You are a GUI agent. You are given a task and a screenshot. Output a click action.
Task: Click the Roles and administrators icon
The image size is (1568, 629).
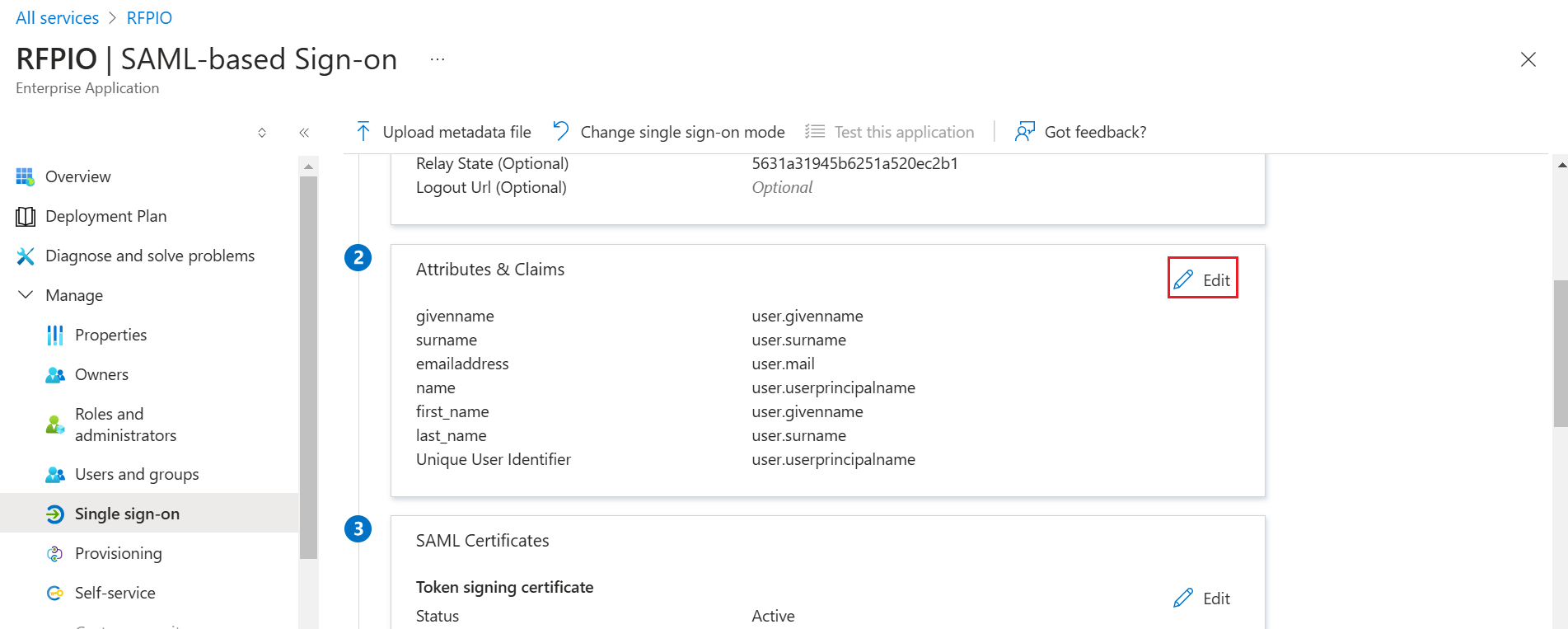pos(55,425)
